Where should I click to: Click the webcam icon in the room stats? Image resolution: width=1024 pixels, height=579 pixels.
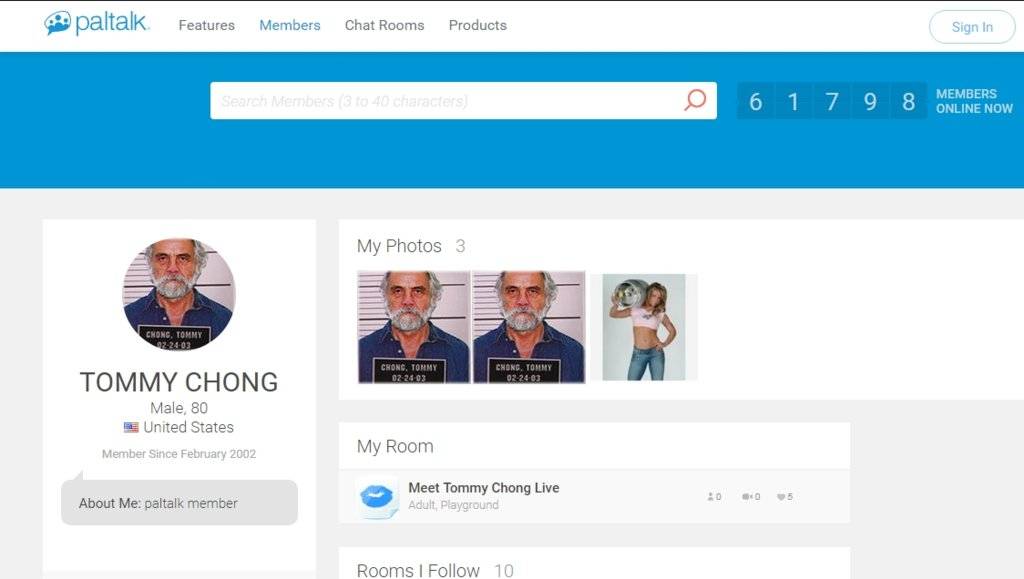click(746, 495)
